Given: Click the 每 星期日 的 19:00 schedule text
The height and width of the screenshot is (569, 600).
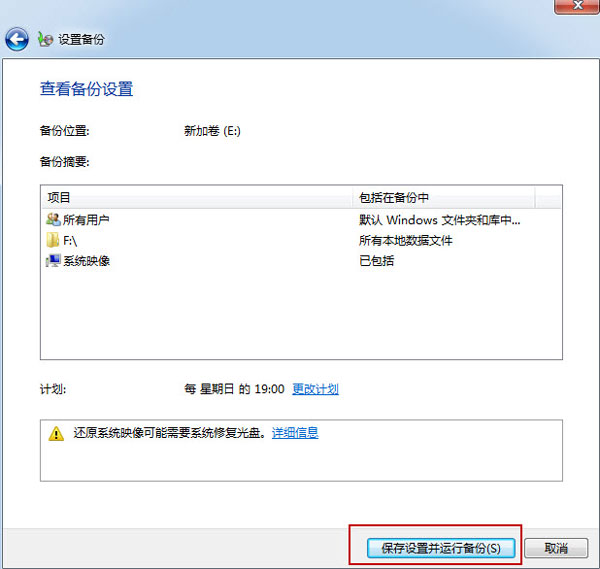Looking at the screenshot, I should click(234, 389).
